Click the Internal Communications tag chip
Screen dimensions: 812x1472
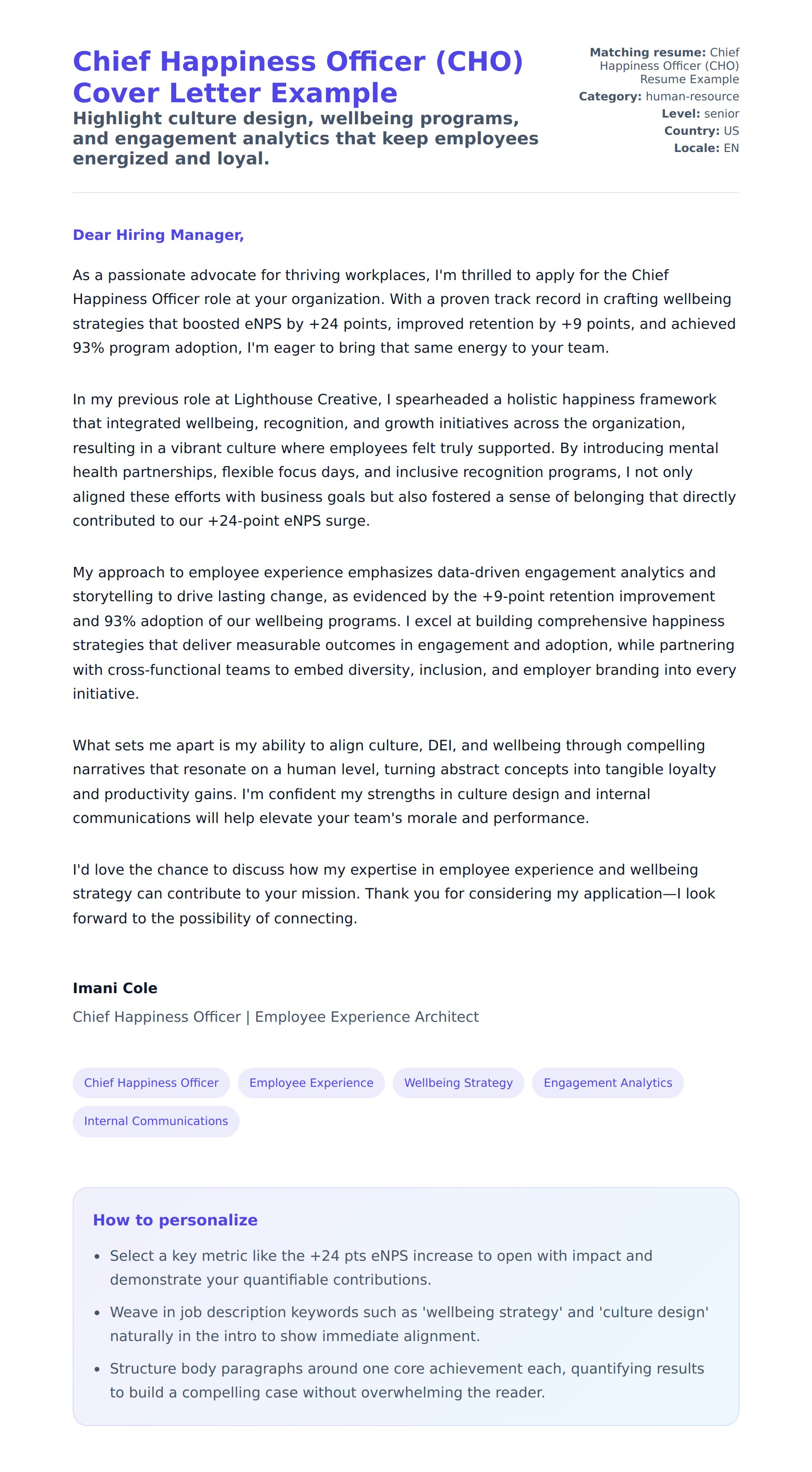point(155,1121)
